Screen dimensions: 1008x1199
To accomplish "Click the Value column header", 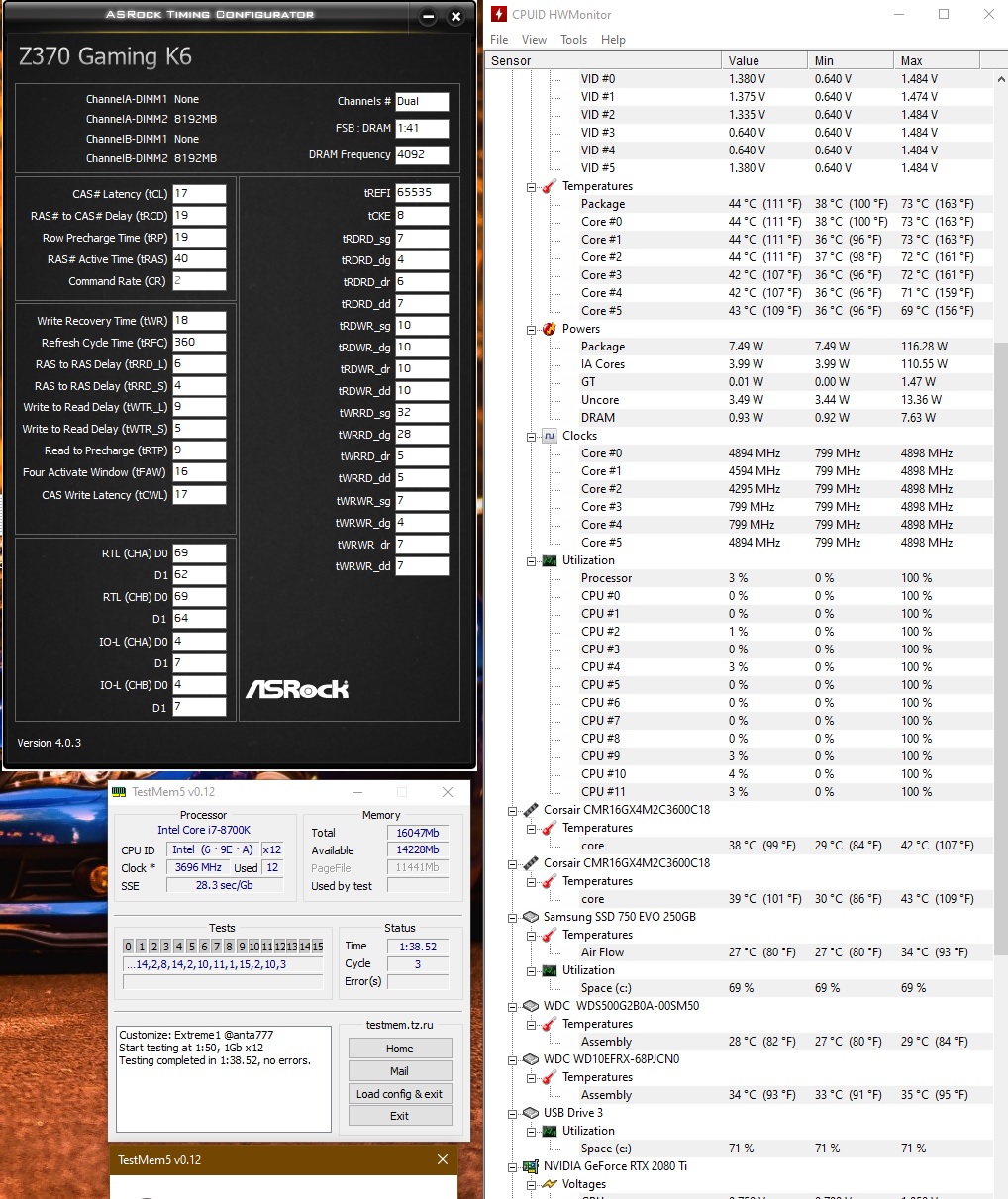I will [x=763, y=60].
